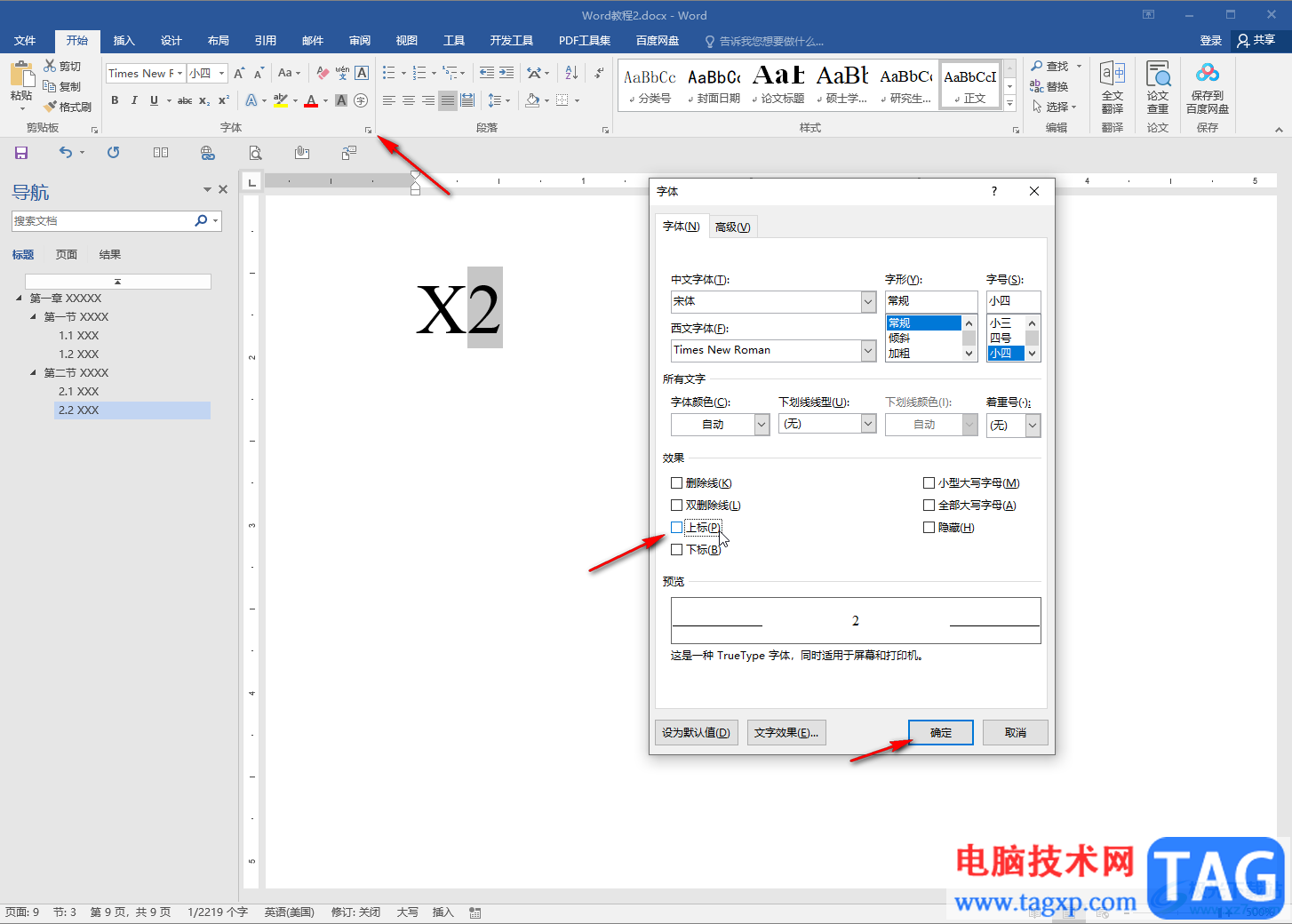Click the Save icon on quick access bar
This screenshot has height=924, width=1292.
pos(21,153)
